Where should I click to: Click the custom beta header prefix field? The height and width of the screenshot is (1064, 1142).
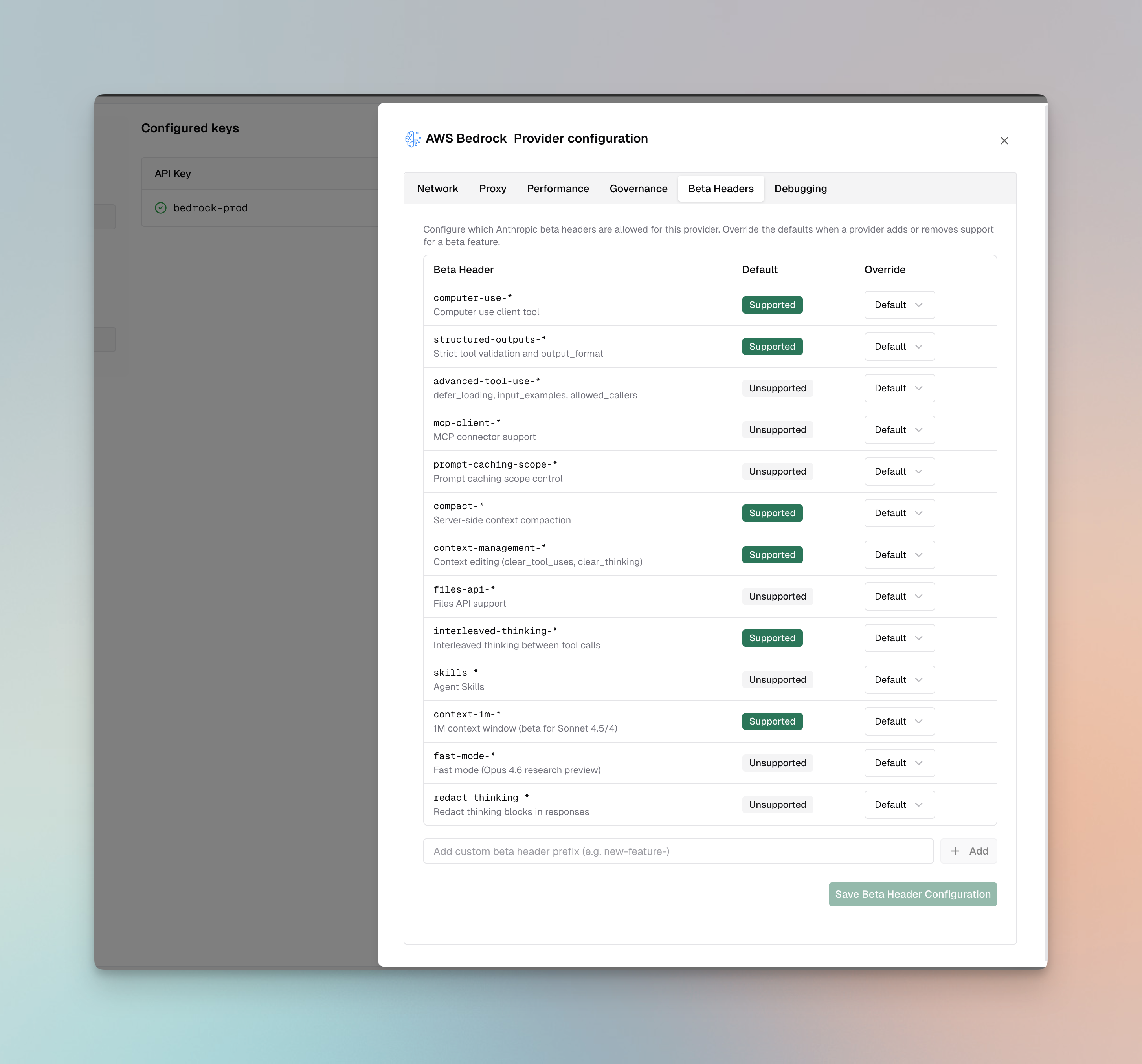tap(678, 851)
